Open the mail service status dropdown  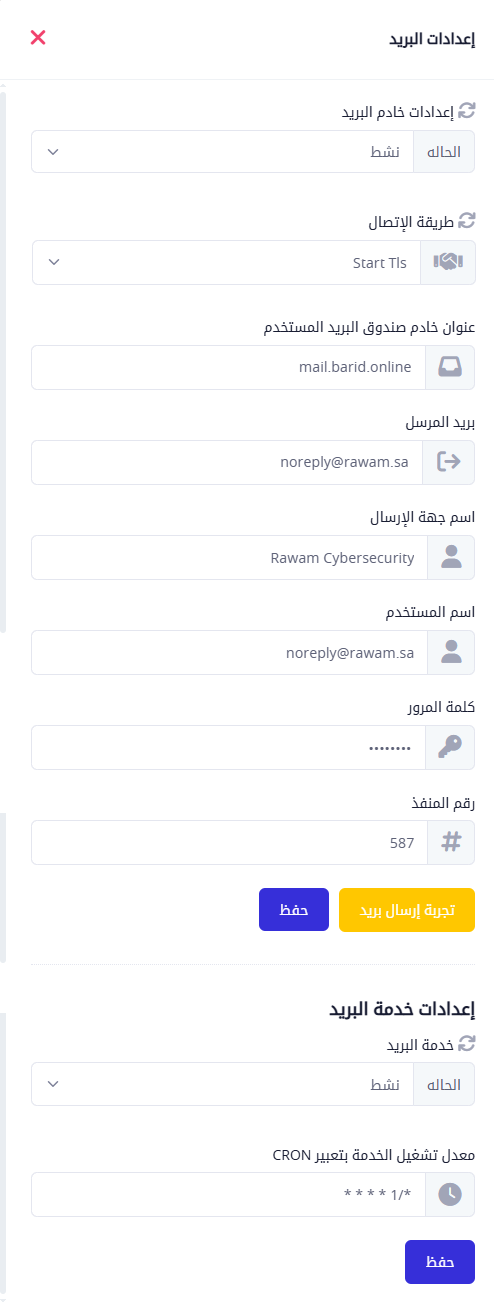[x=223, y=1084]
